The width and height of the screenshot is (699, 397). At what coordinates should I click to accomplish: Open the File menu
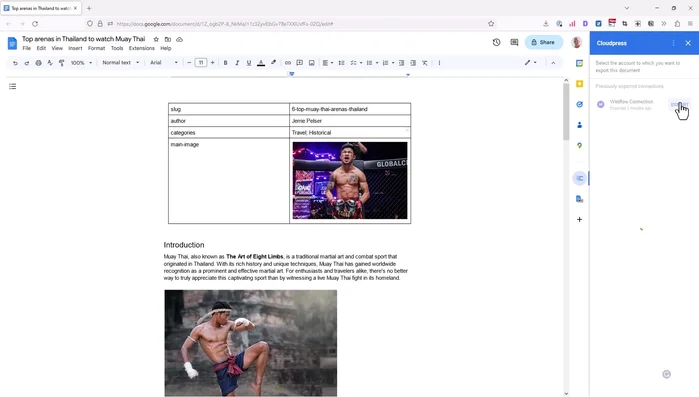click(x=27, y=48)
